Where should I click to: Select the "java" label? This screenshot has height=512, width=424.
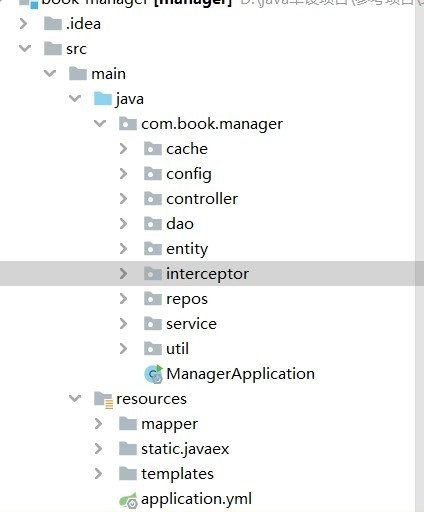[129, 99]
